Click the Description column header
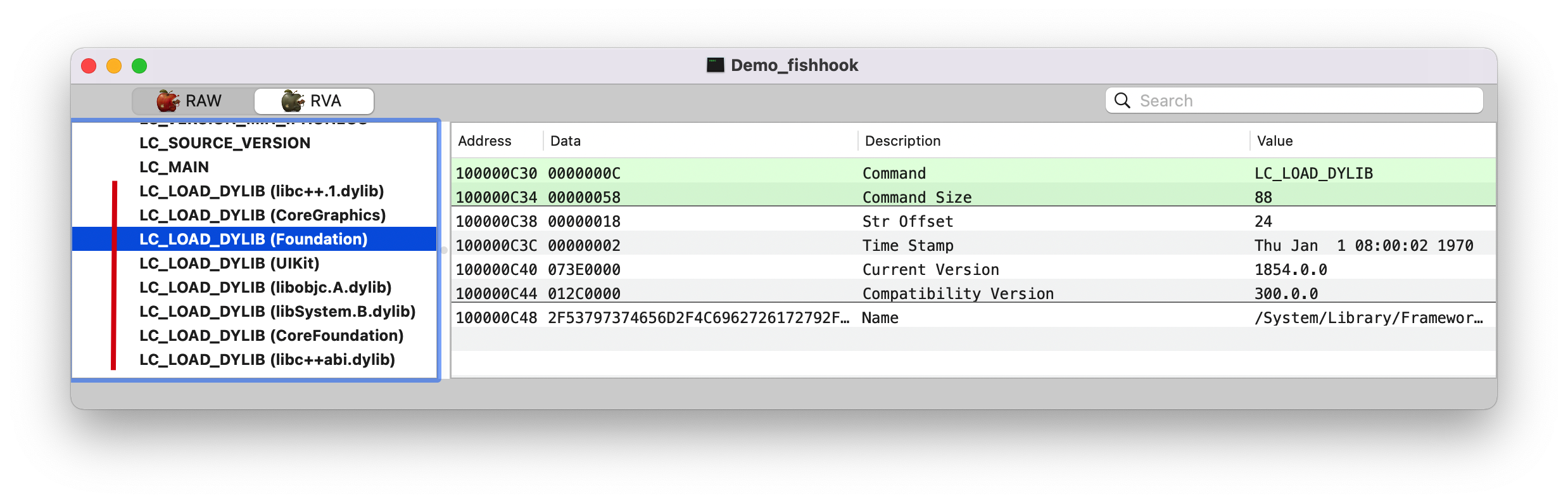 click(902, 141)
